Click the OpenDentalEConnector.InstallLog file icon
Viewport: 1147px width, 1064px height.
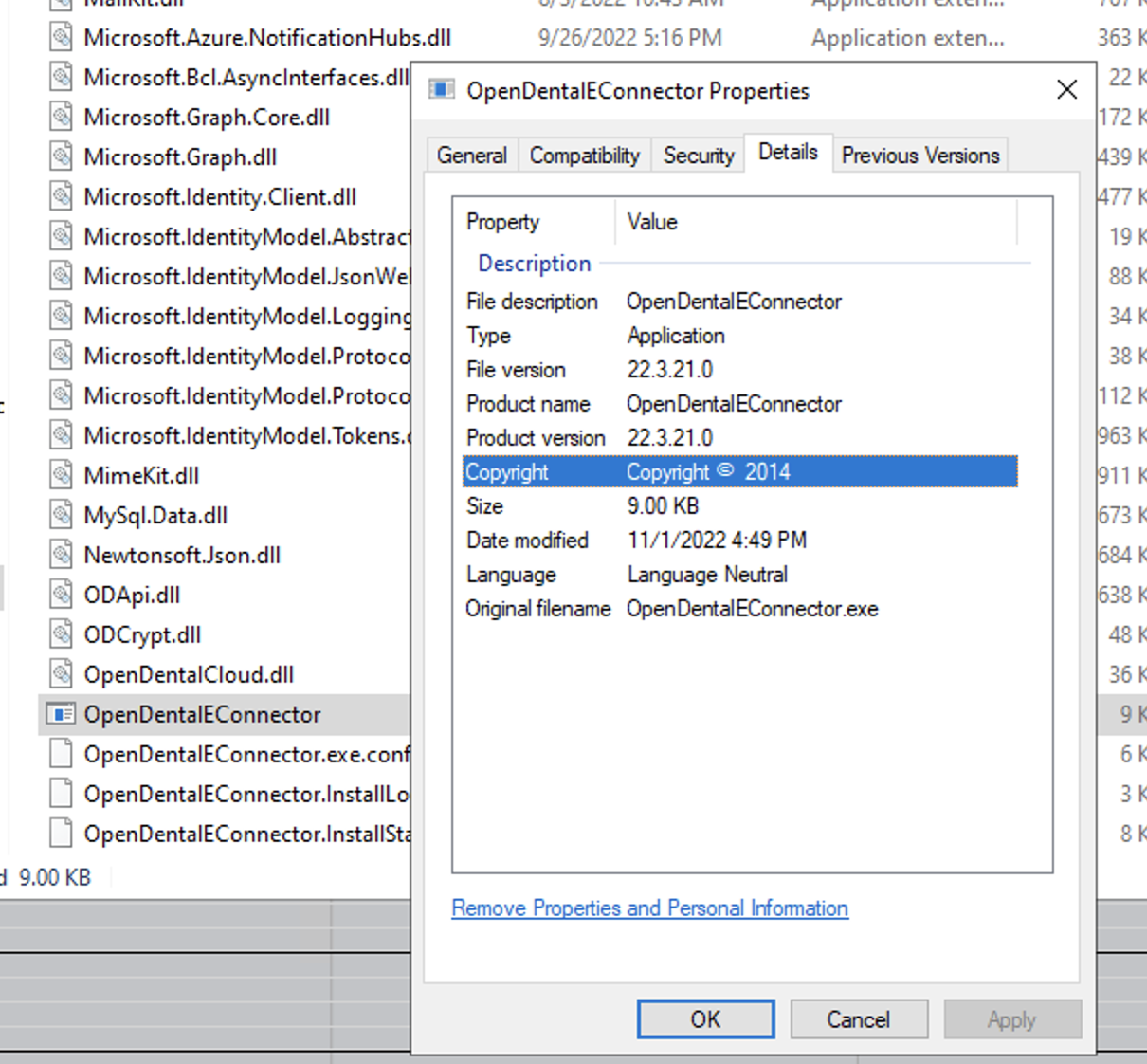(62, 795)
